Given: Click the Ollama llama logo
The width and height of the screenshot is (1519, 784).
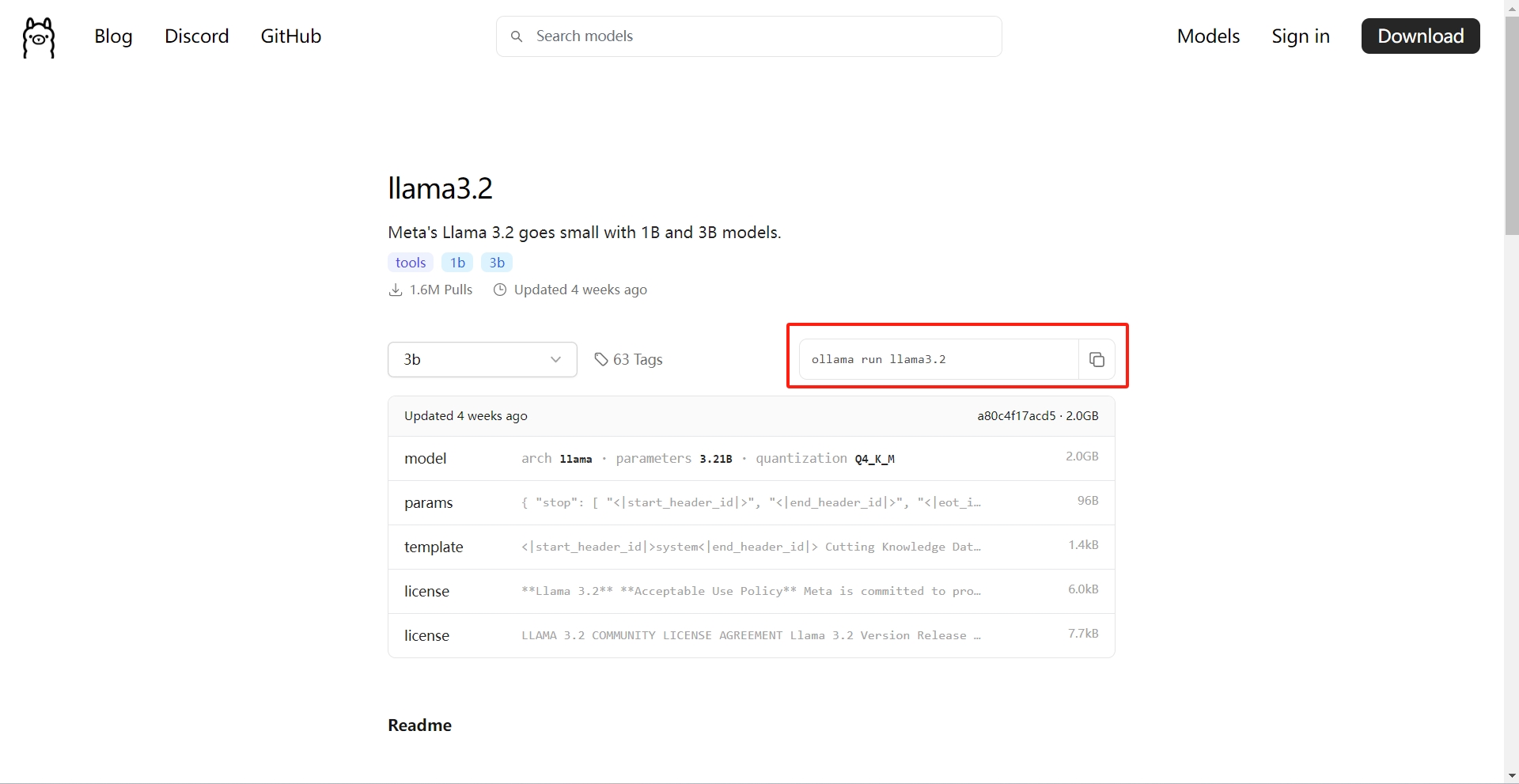Looking at the screenshot, I should pyautogui.click(x=39, y=37).
